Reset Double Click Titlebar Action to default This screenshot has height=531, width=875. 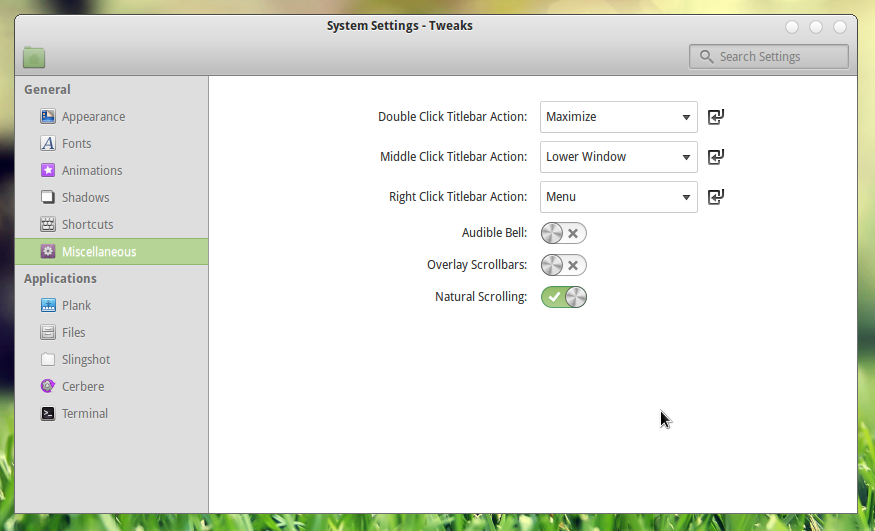[x=716, y=117]
